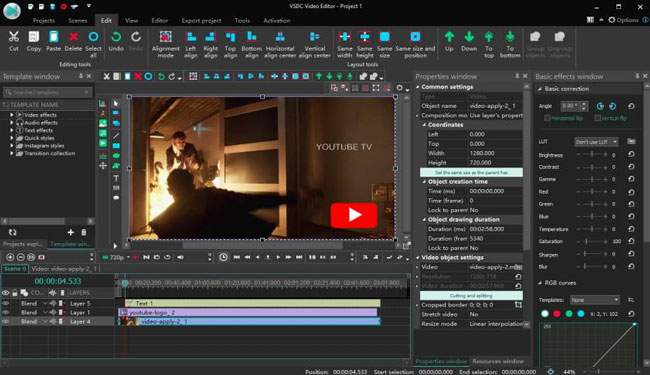Screen dimensions: 650x375
Task: Expand the Video effects tree item
Action: tap(12, 115)
